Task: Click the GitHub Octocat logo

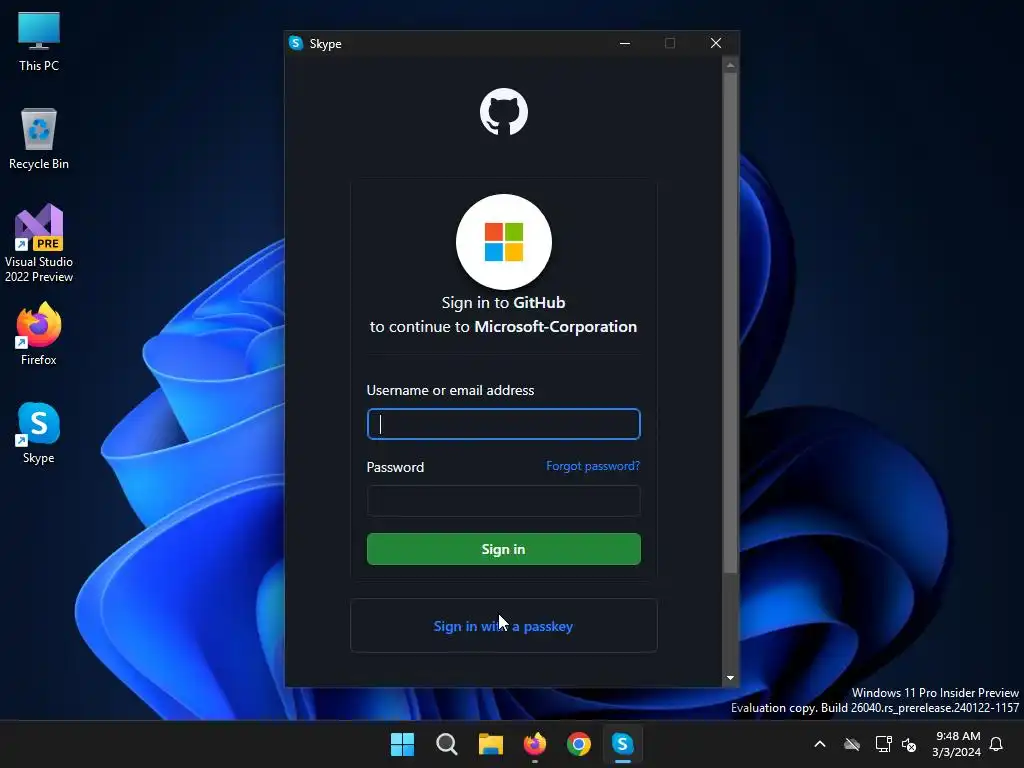Action: click(x=504, y=112)
